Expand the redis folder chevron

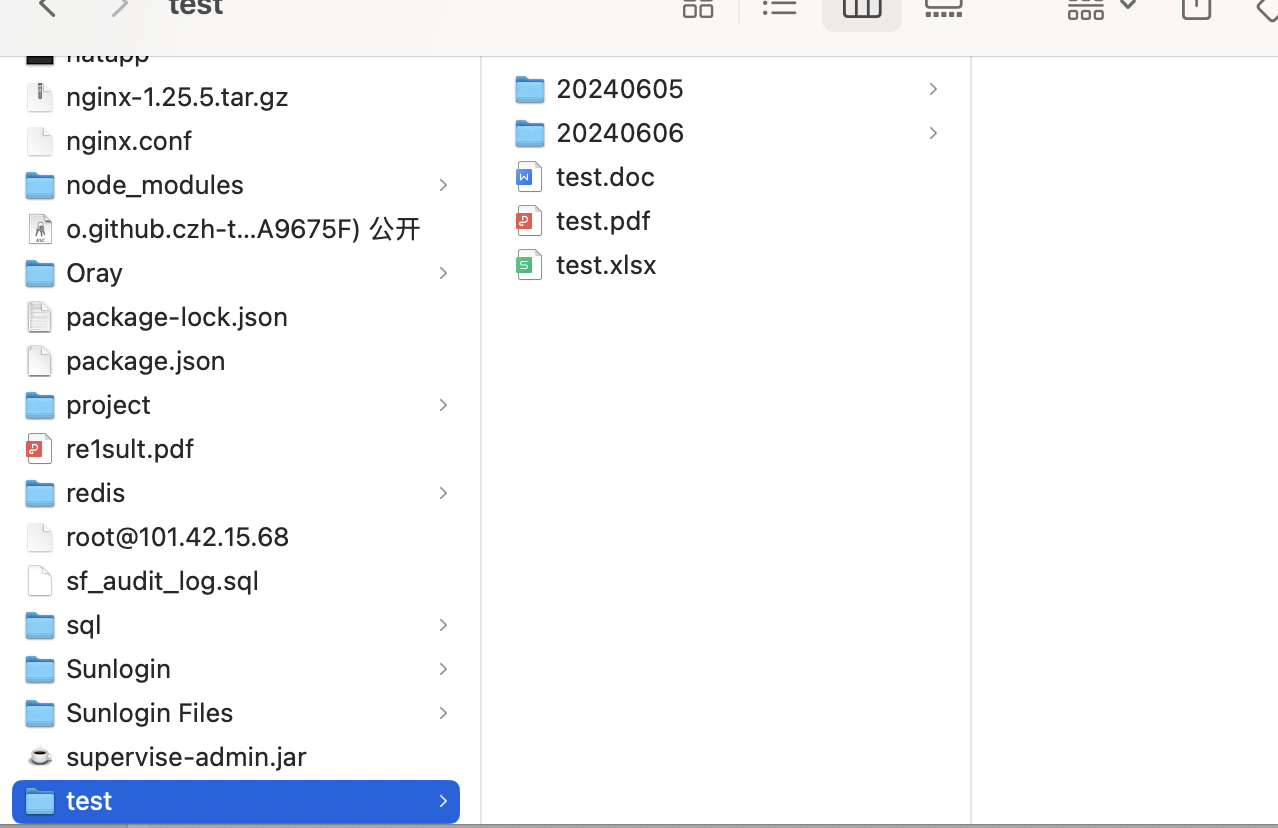(x=443, y=493)
